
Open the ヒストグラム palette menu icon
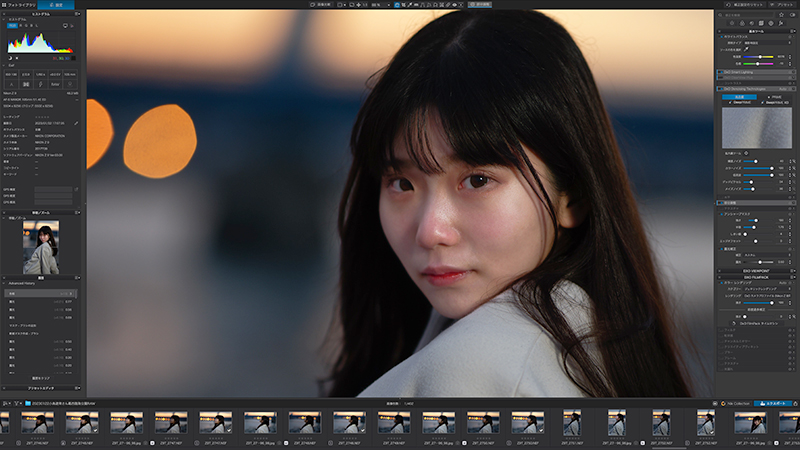pyautogui.click(x=77, y=14)
